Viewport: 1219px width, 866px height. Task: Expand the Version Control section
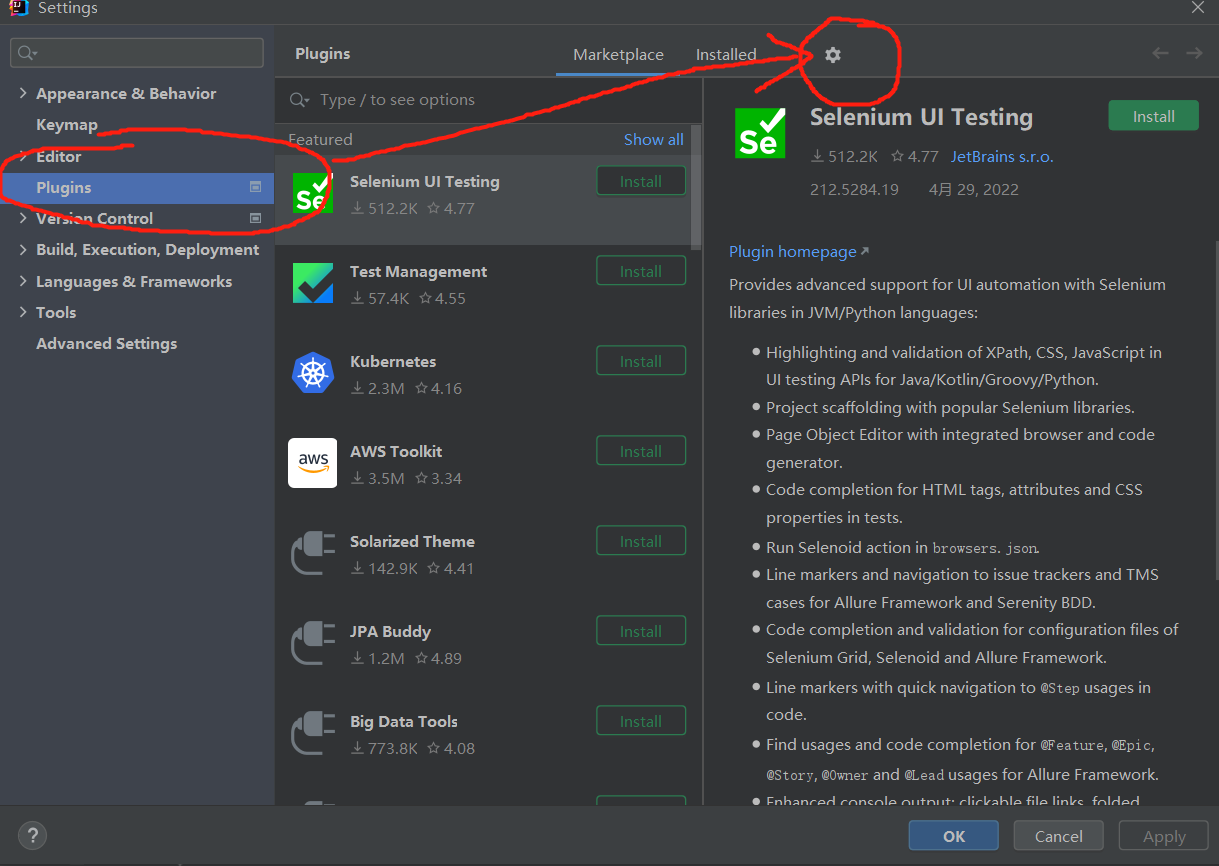(23, 218)
